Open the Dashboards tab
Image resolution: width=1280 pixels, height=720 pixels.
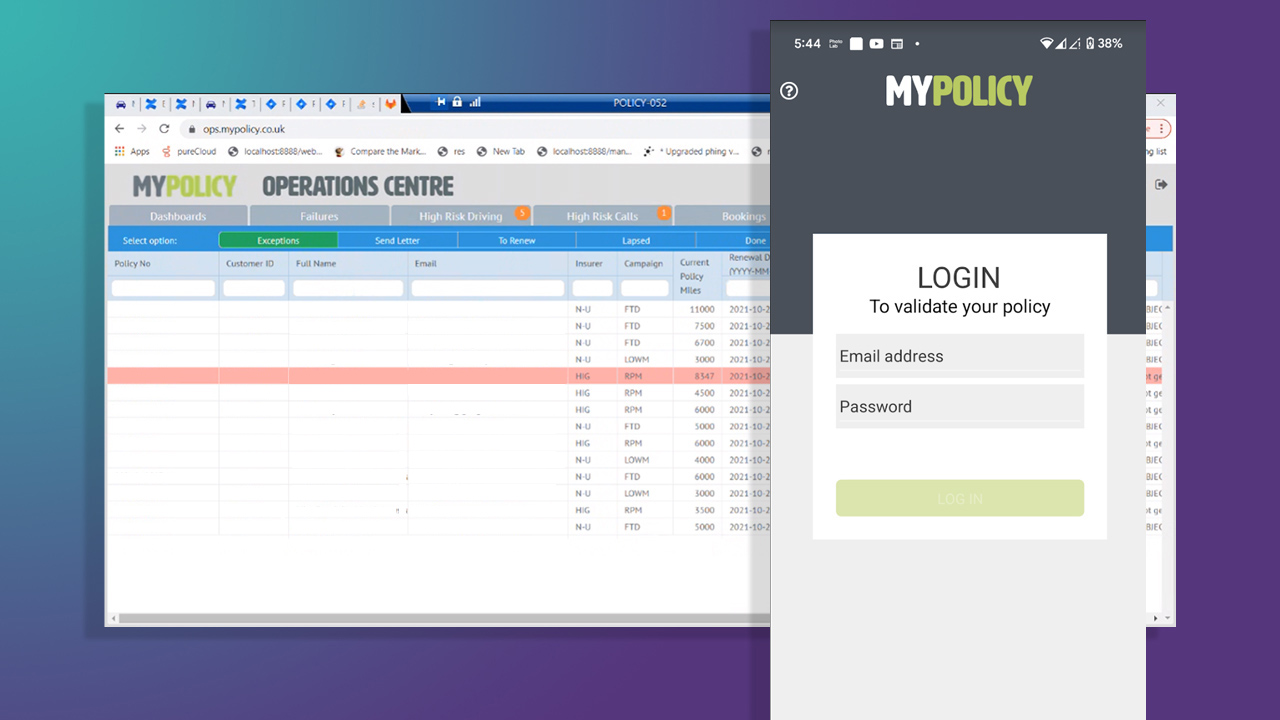pos(178,216)
